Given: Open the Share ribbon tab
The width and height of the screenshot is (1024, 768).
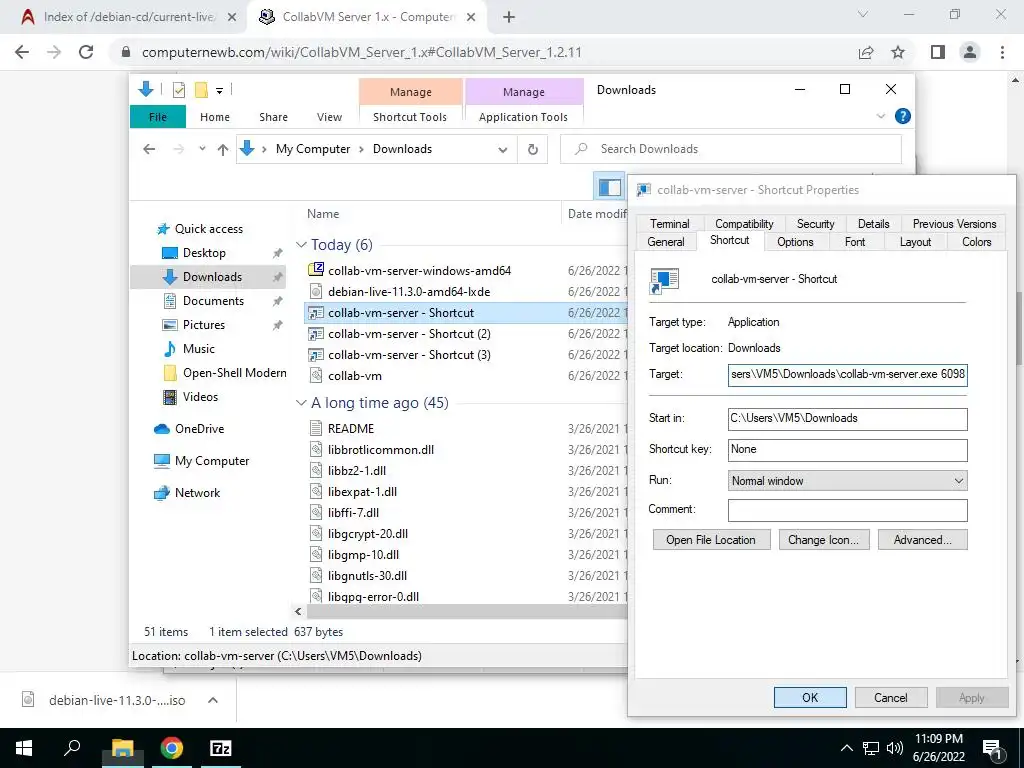Looking at the screenshot, I should [x=273, y=117].
